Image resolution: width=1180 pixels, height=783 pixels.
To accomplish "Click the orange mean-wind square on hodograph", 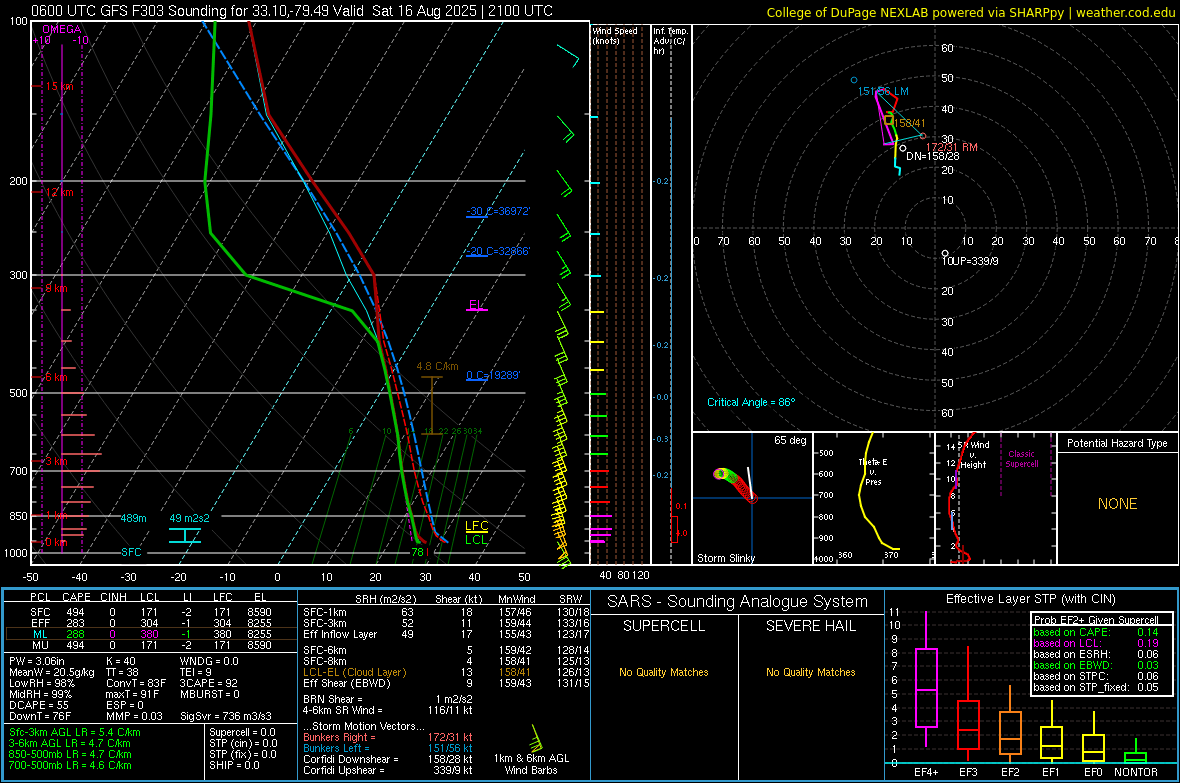I will pyautogui.click(x=889, y=120).
